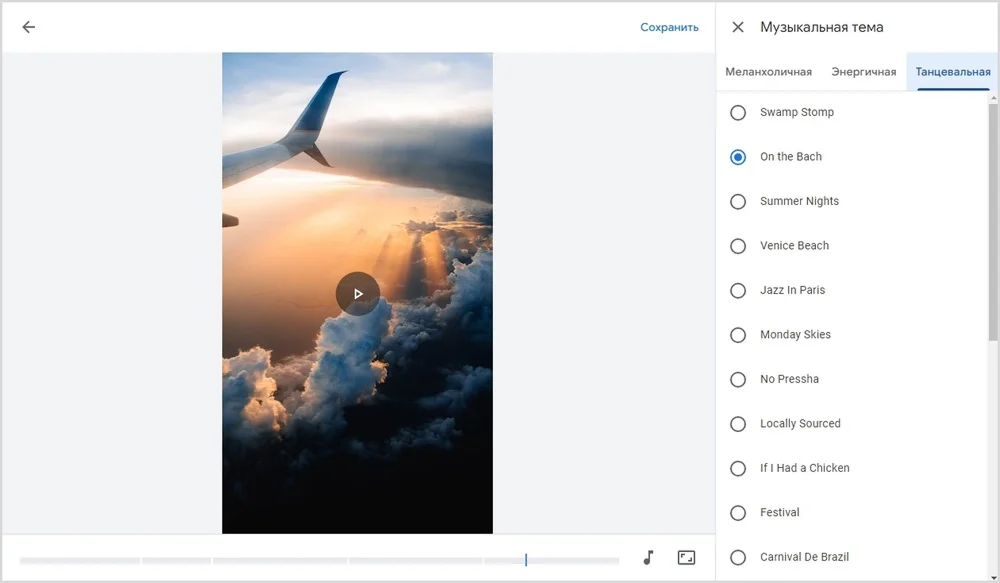Select Jazz In Paris theme
Screen dimensions: 1000x583
click(x=738, y=291)
